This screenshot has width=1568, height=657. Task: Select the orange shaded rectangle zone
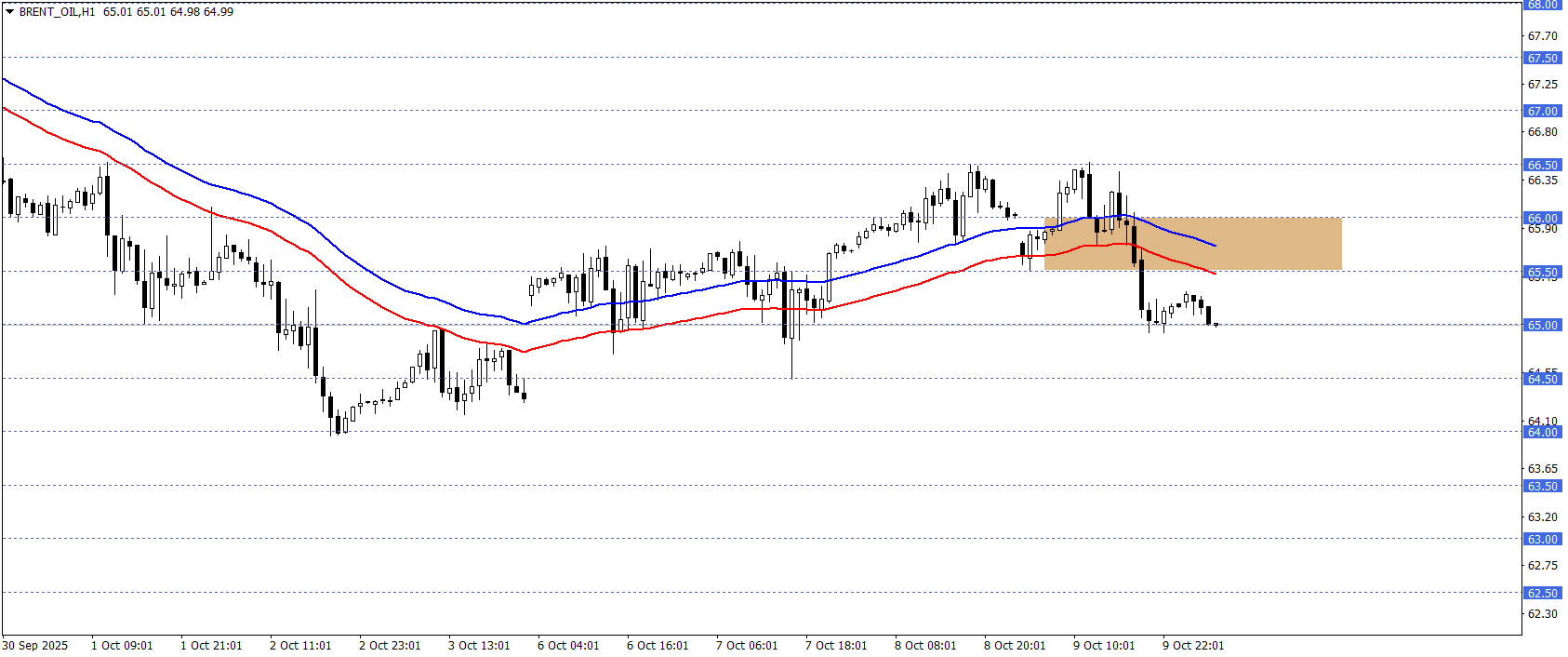click(1192, 244)
